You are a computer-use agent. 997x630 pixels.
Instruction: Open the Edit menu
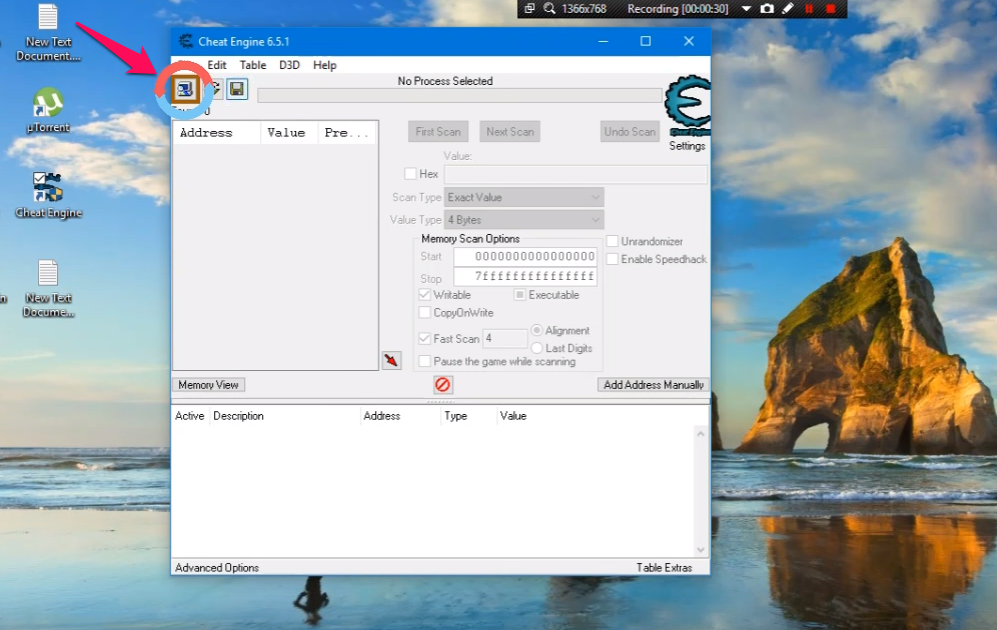(217, 65)
